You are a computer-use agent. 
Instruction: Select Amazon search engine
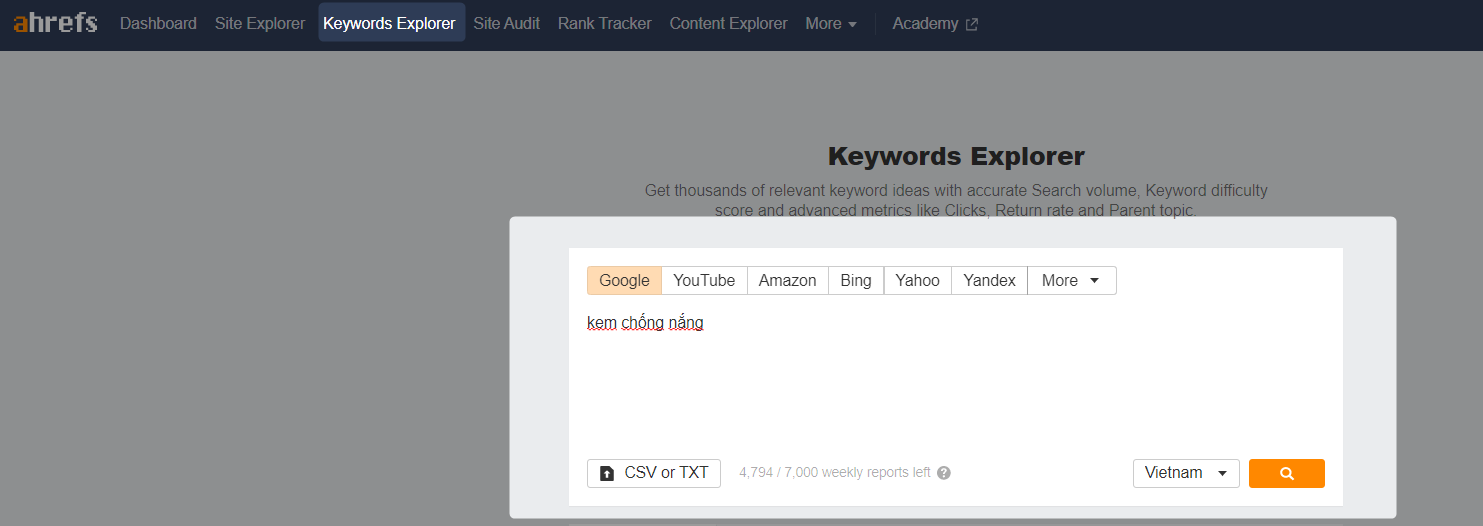tap(787, 281)
